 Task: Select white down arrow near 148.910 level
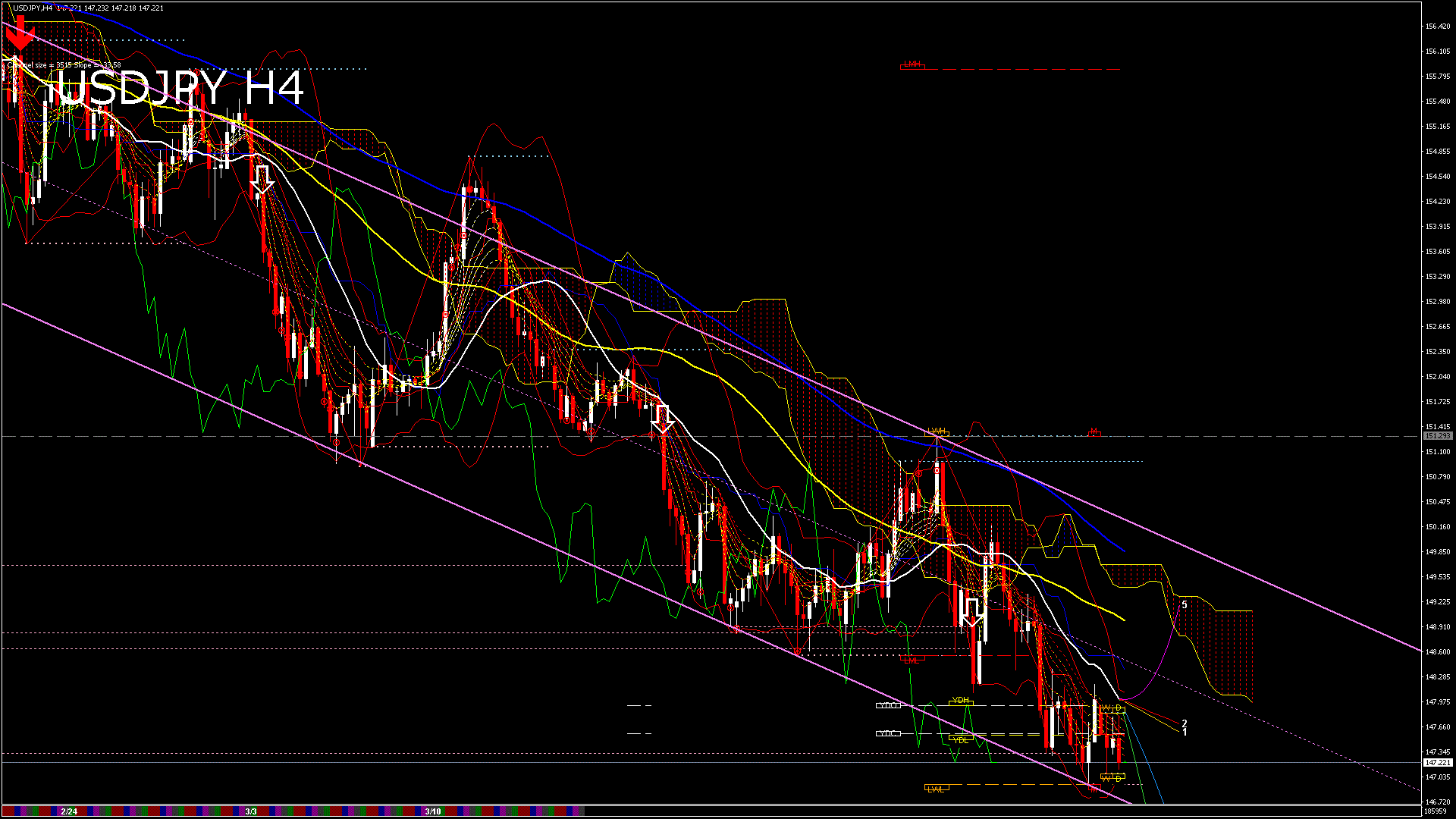(972, 613)
